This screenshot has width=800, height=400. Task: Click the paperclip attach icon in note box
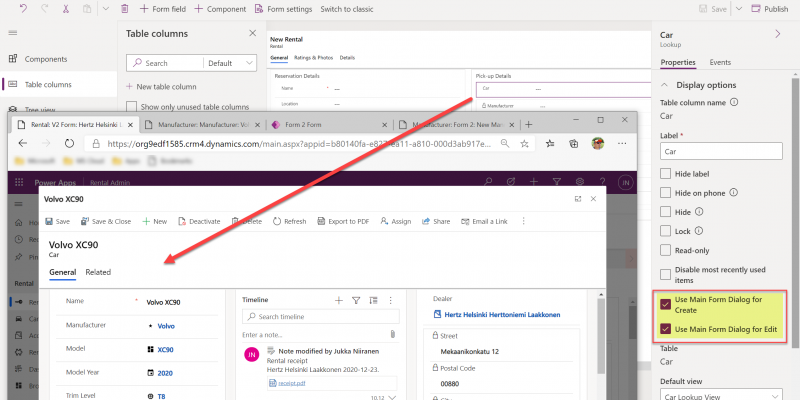[392, 334]
